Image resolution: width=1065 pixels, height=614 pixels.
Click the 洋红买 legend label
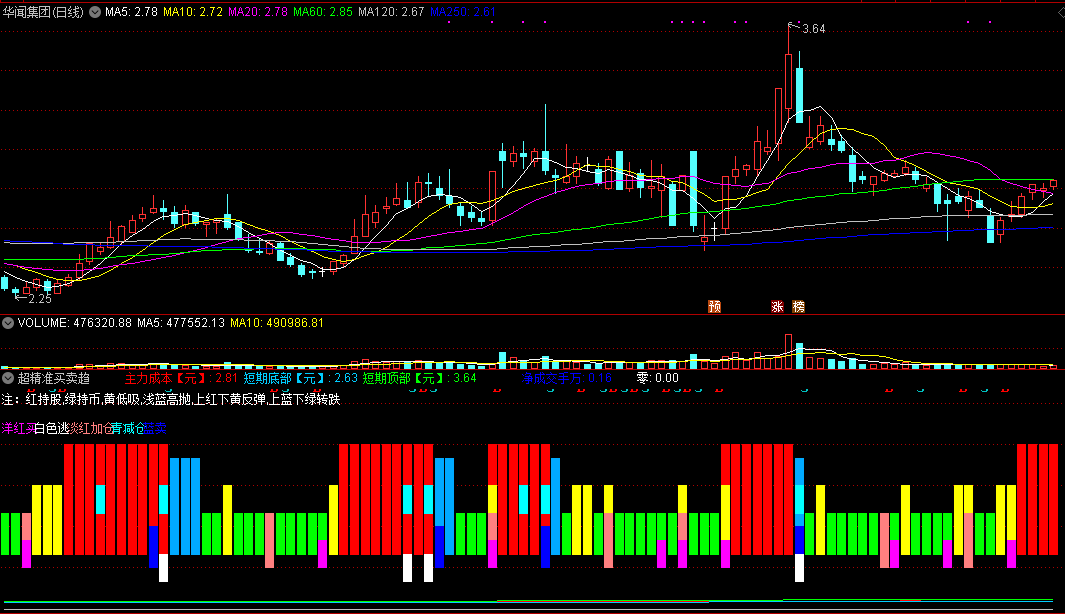(18, 429)
